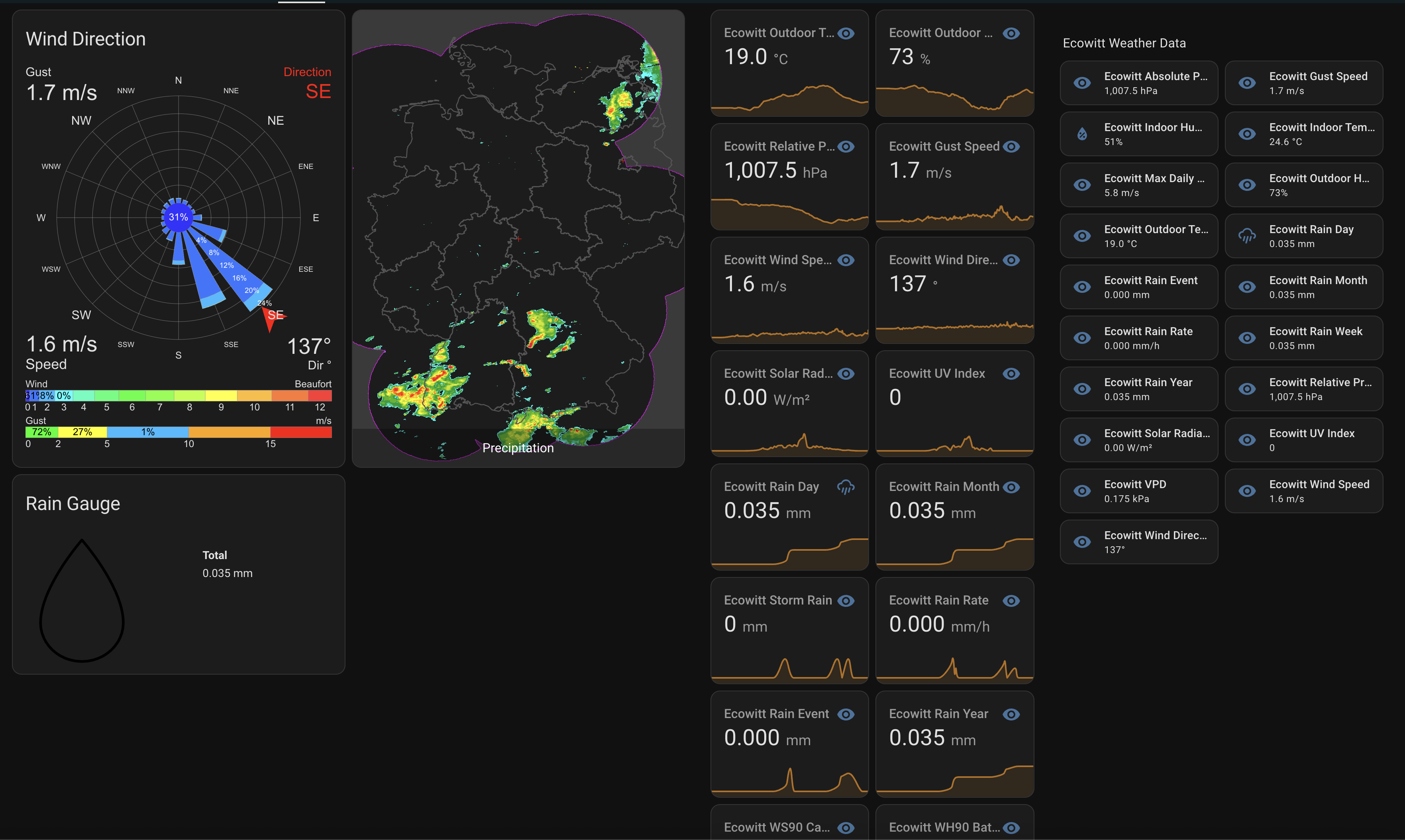
Task: Click the Ecowitt Weather Data heading
Action: click(1124, 43)
